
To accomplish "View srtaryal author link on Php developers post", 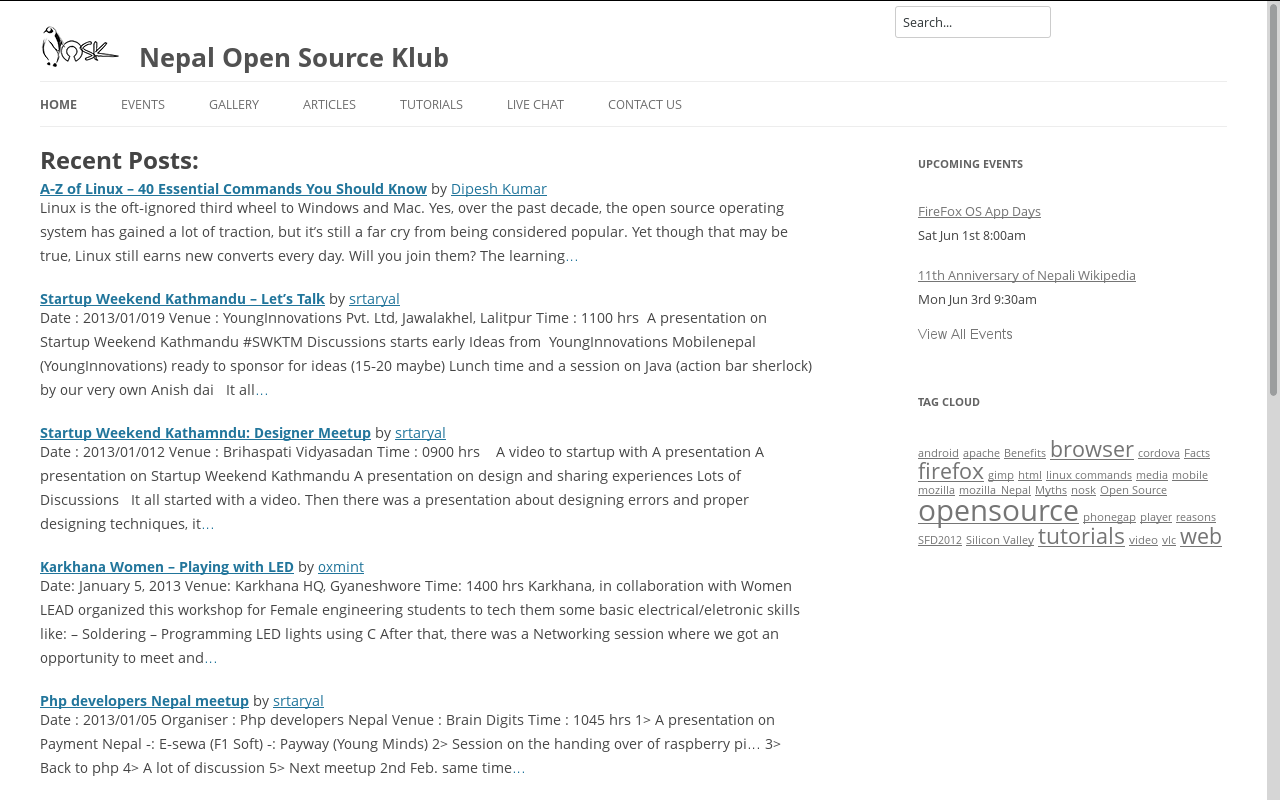I will pos(298,701).
